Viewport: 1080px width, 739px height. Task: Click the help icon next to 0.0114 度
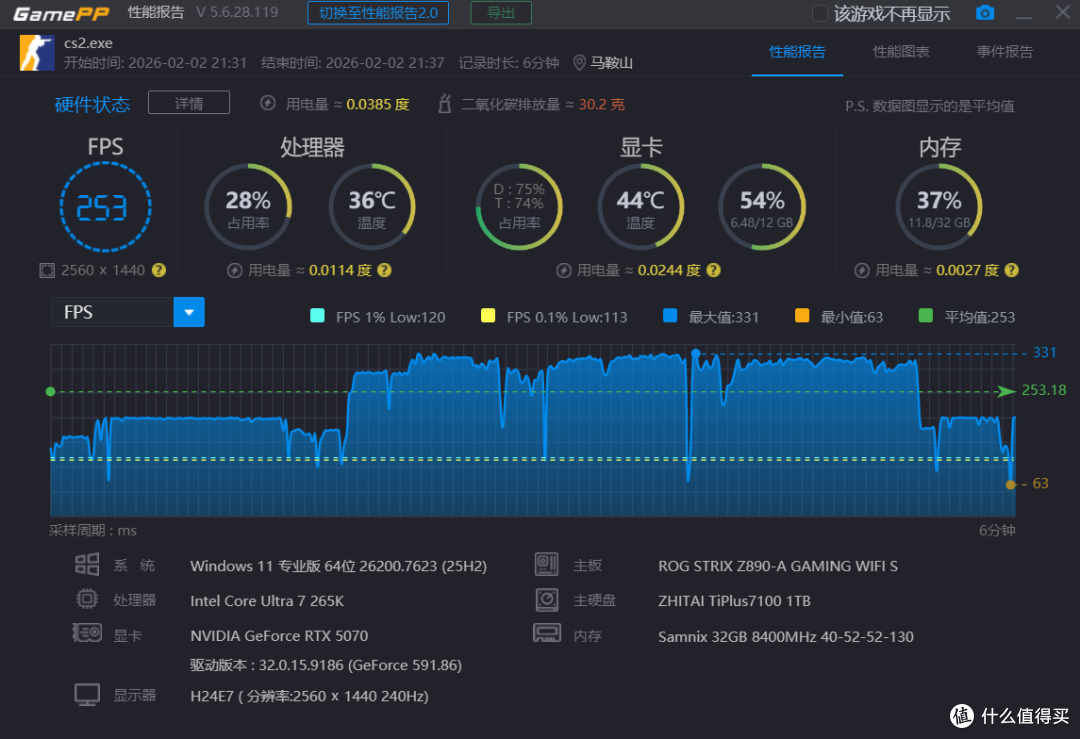click(x=384, y=270)
